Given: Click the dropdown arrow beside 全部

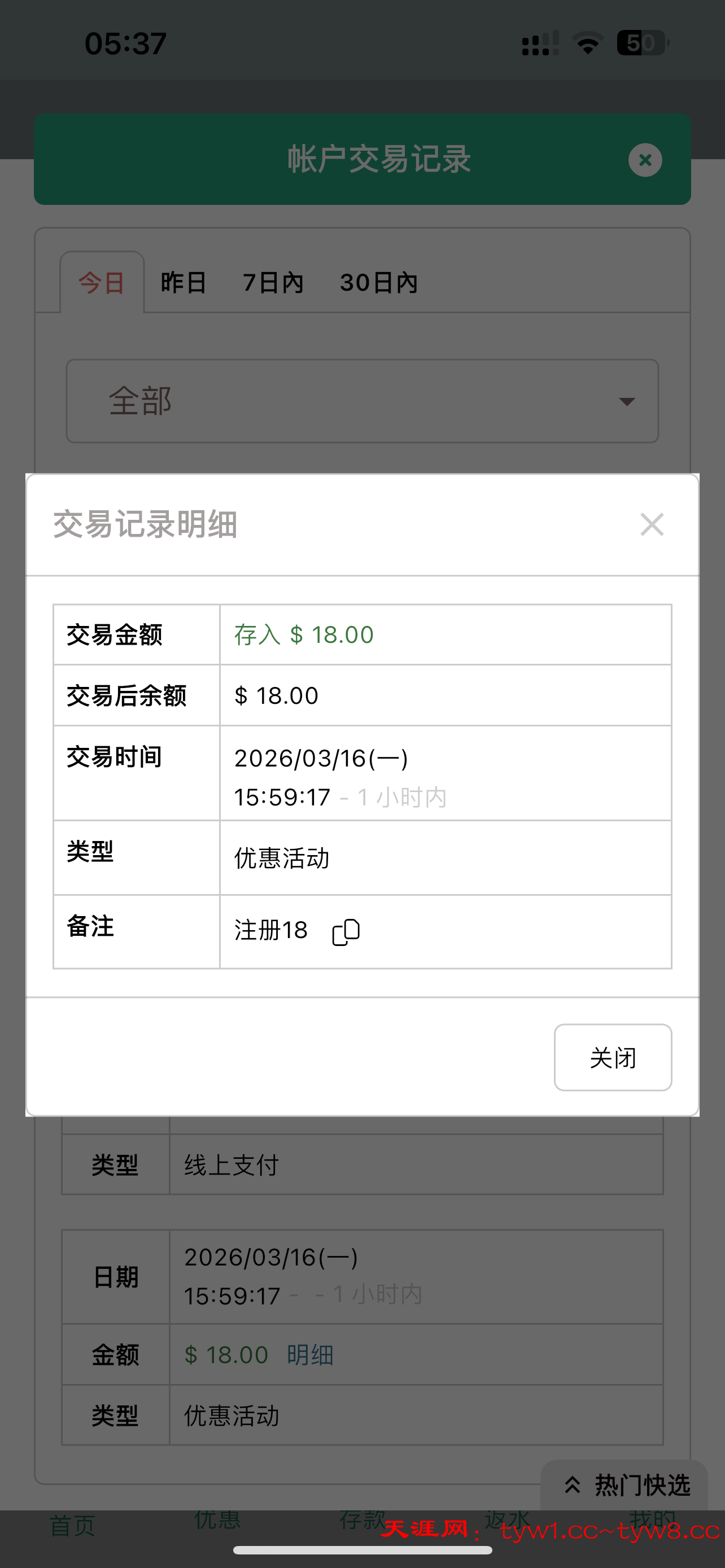Looking at the screenshot, I should click(626, 402).
